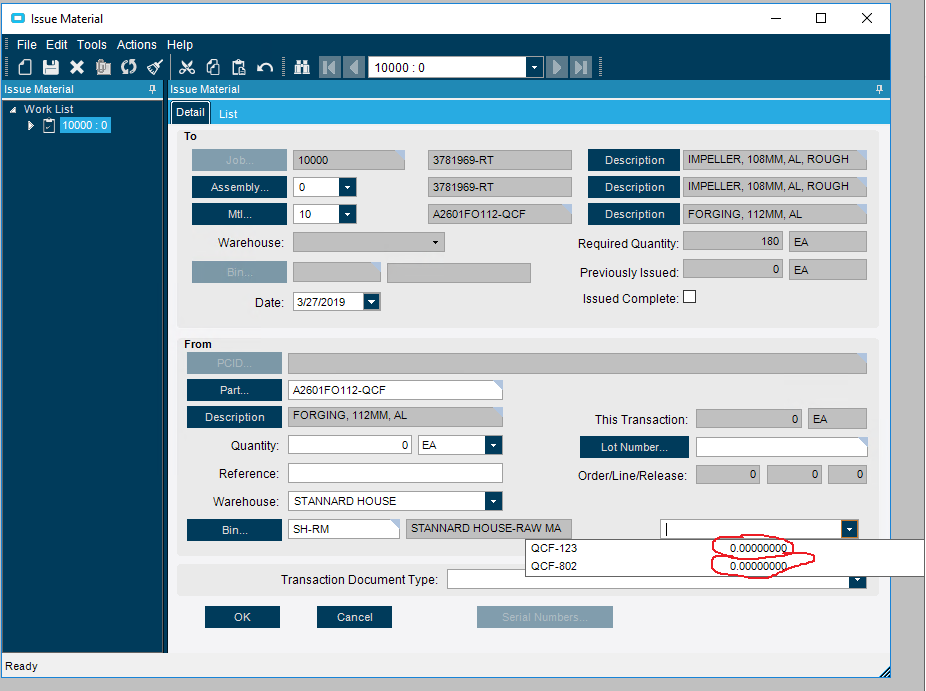Pin the left Issue Material panel
926x691 pixels.
point(152,90)
